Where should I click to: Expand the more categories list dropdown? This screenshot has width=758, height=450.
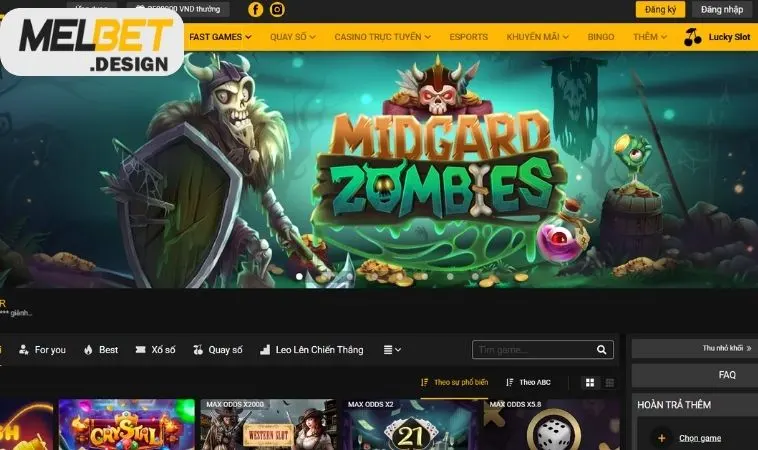click(392, 349)
